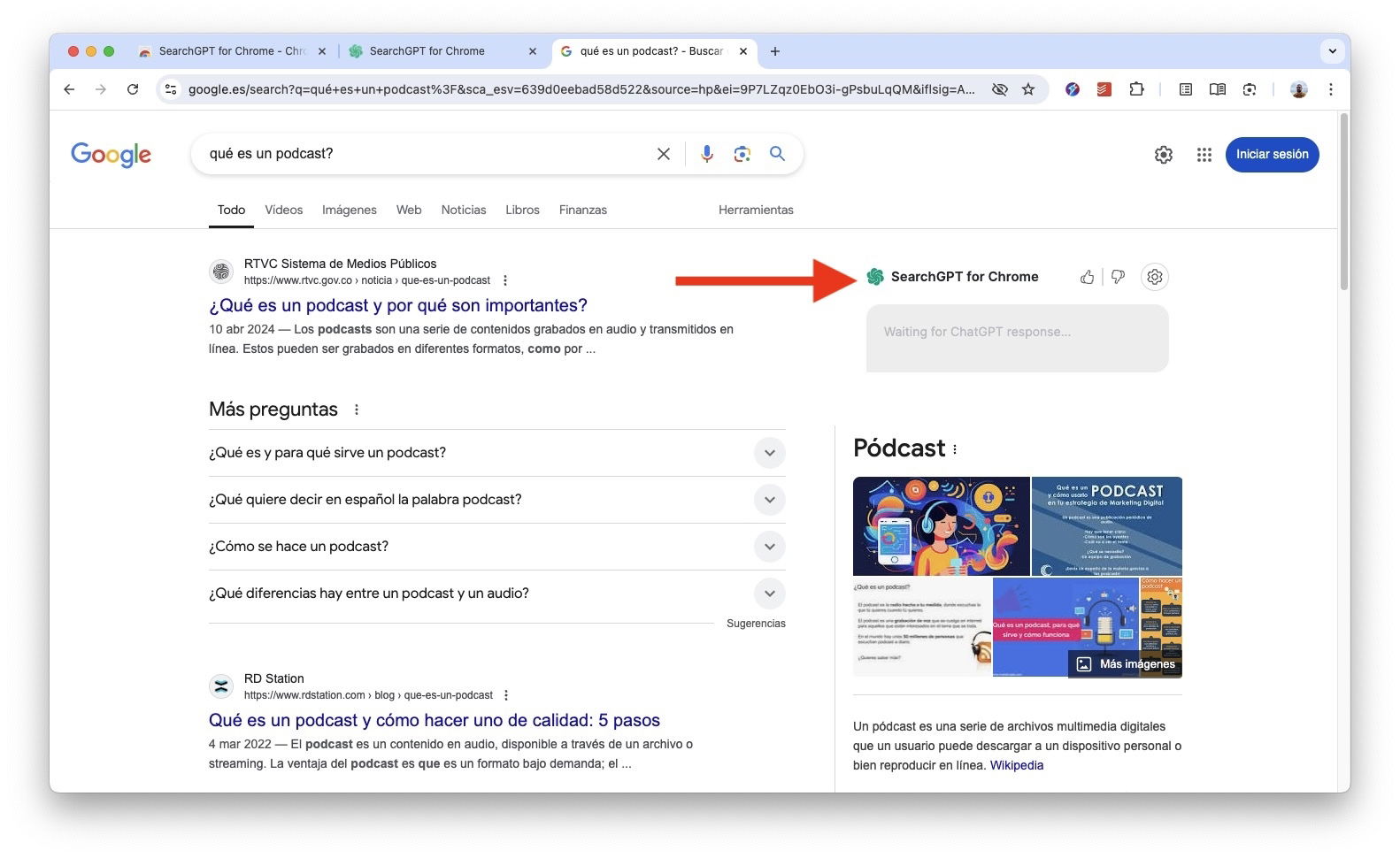
Task: Open the reading list side panel icon
Action: click(1186, 89)
